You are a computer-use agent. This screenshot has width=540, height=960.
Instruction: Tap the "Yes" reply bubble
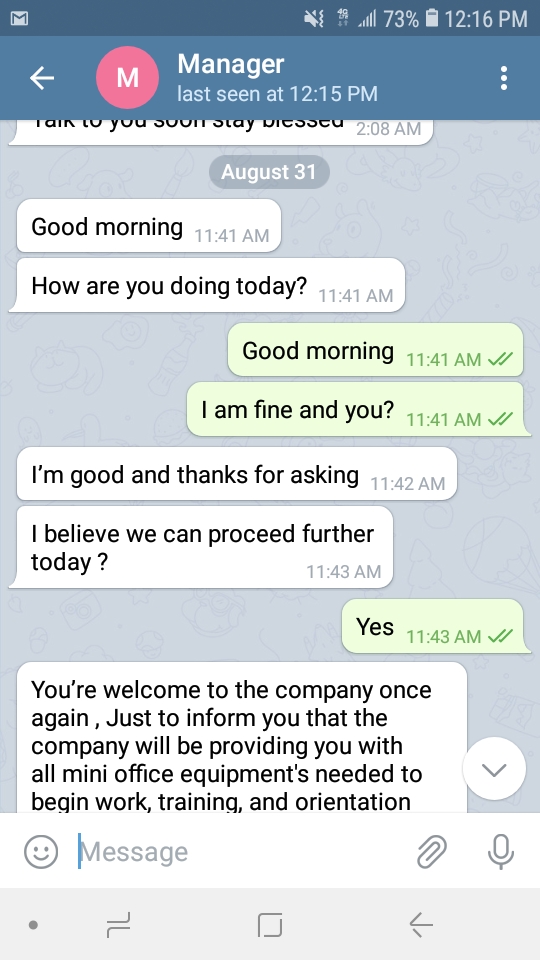click(x=435, y=626)
